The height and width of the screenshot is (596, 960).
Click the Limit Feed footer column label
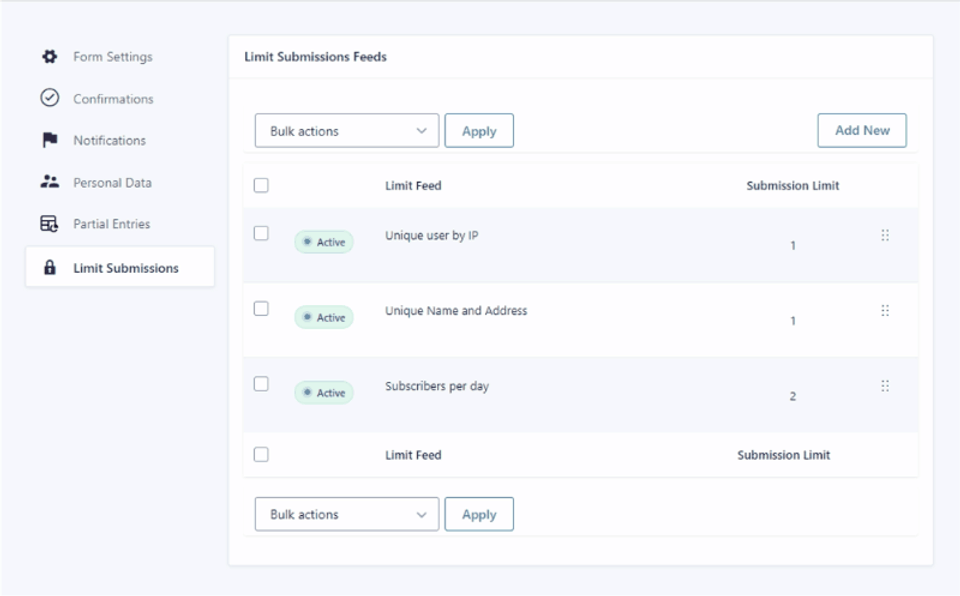click(413, 455)
